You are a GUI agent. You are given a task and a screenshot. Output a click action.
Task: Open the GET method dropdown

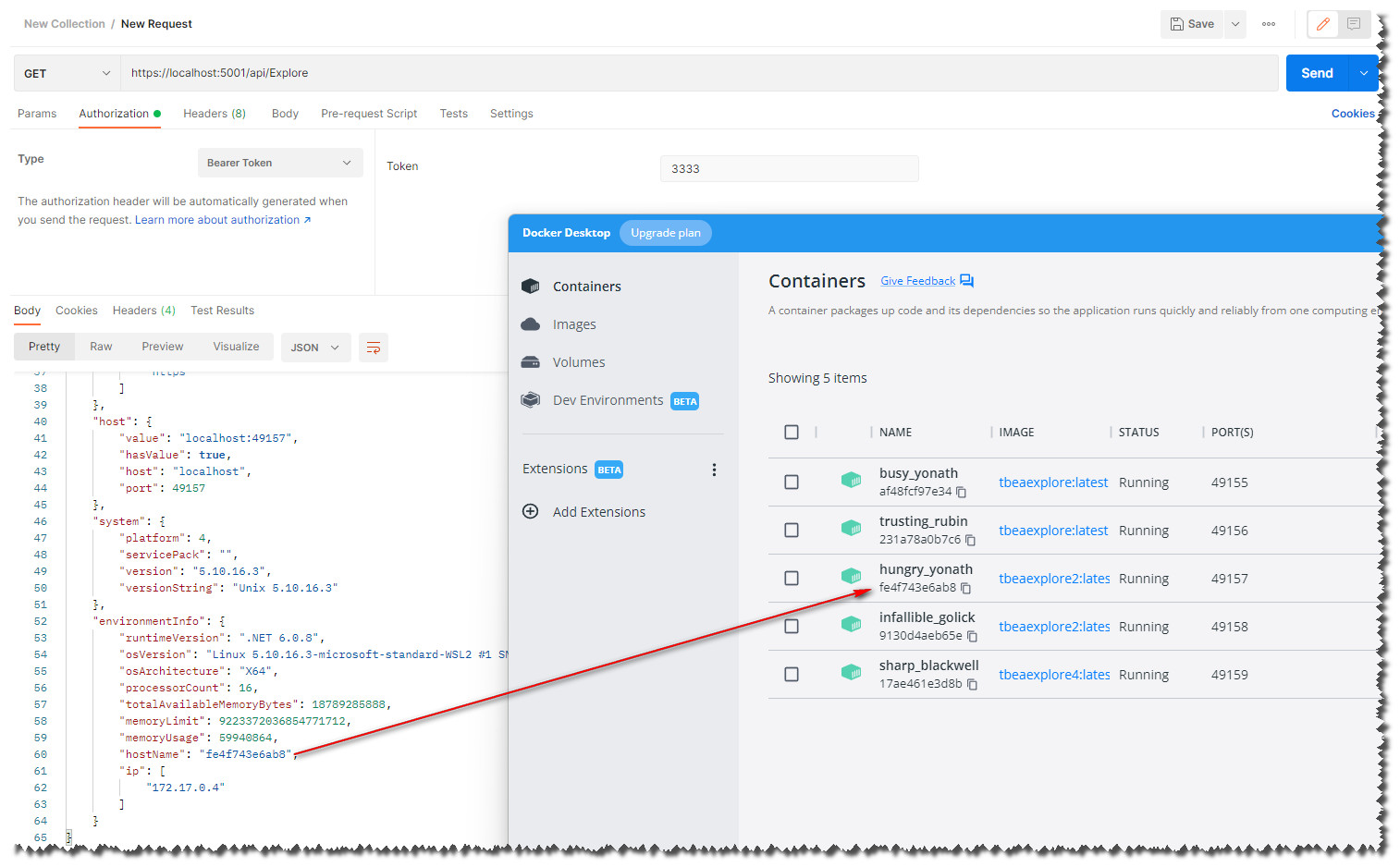pos(68,73)
